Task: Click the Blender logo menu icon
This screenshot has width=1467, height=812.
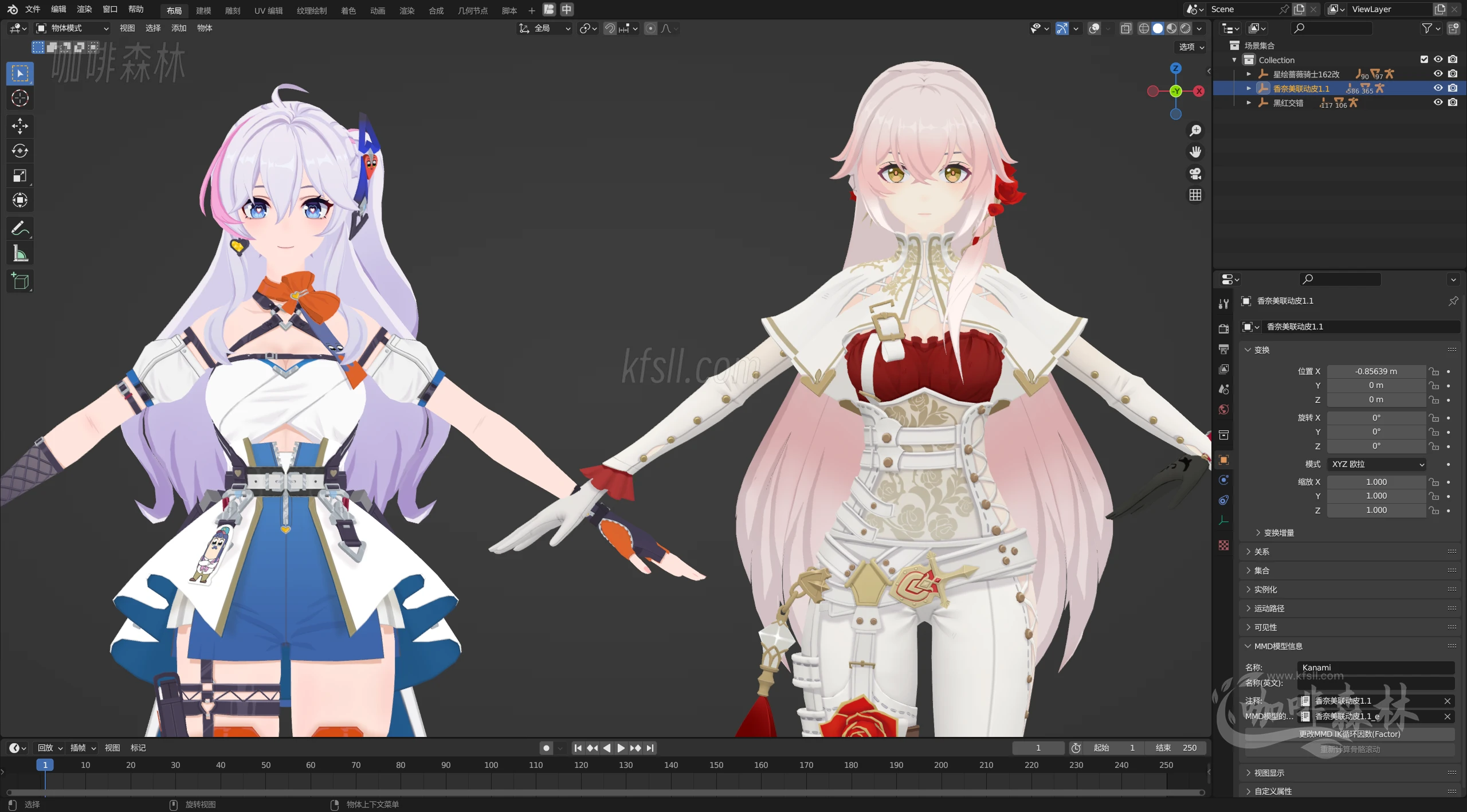Action: (12, 9)
